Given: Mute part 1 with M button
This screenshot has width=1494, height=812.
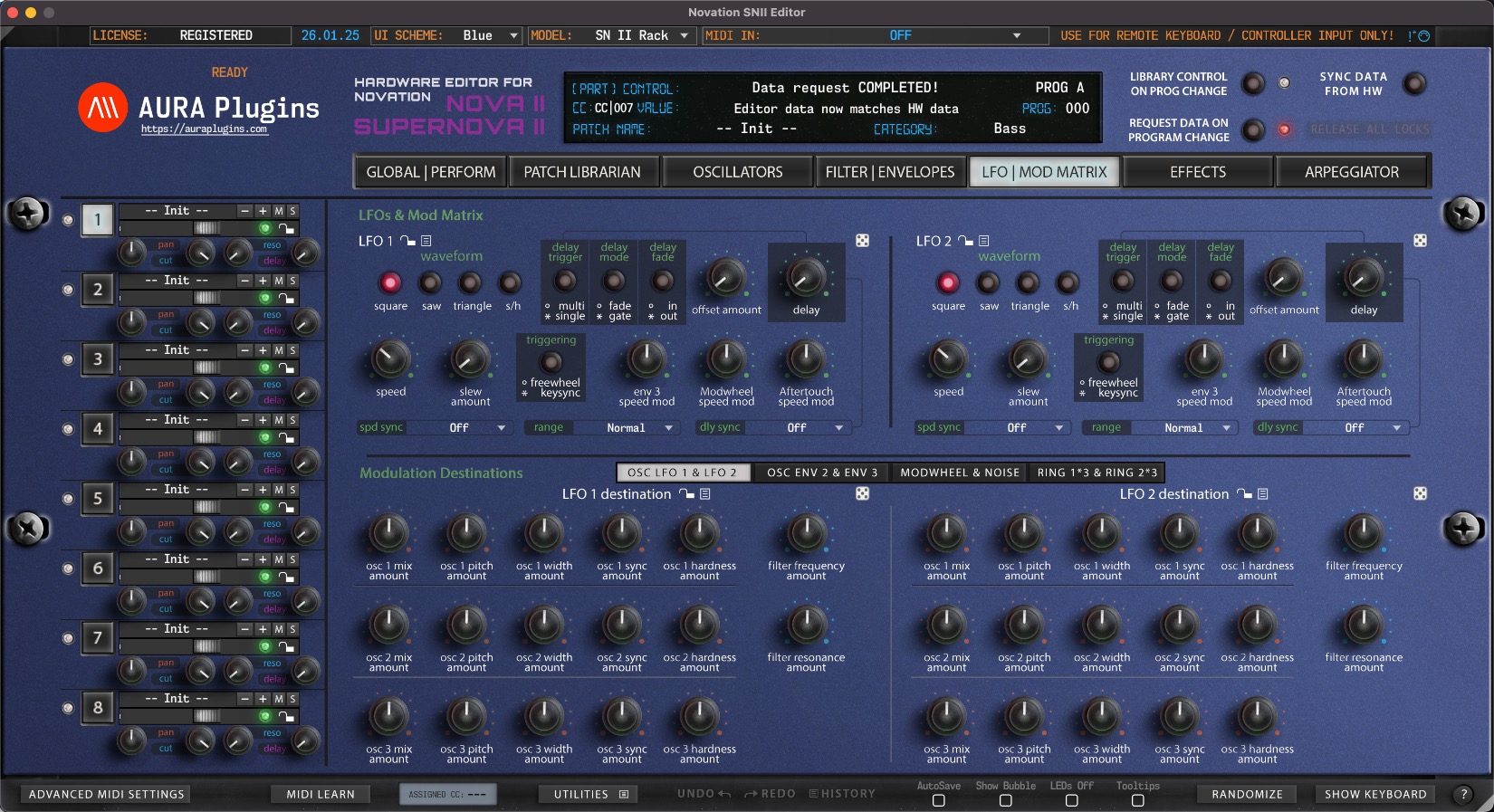Looking at the screenshot, I should click(x=279, y=211).
